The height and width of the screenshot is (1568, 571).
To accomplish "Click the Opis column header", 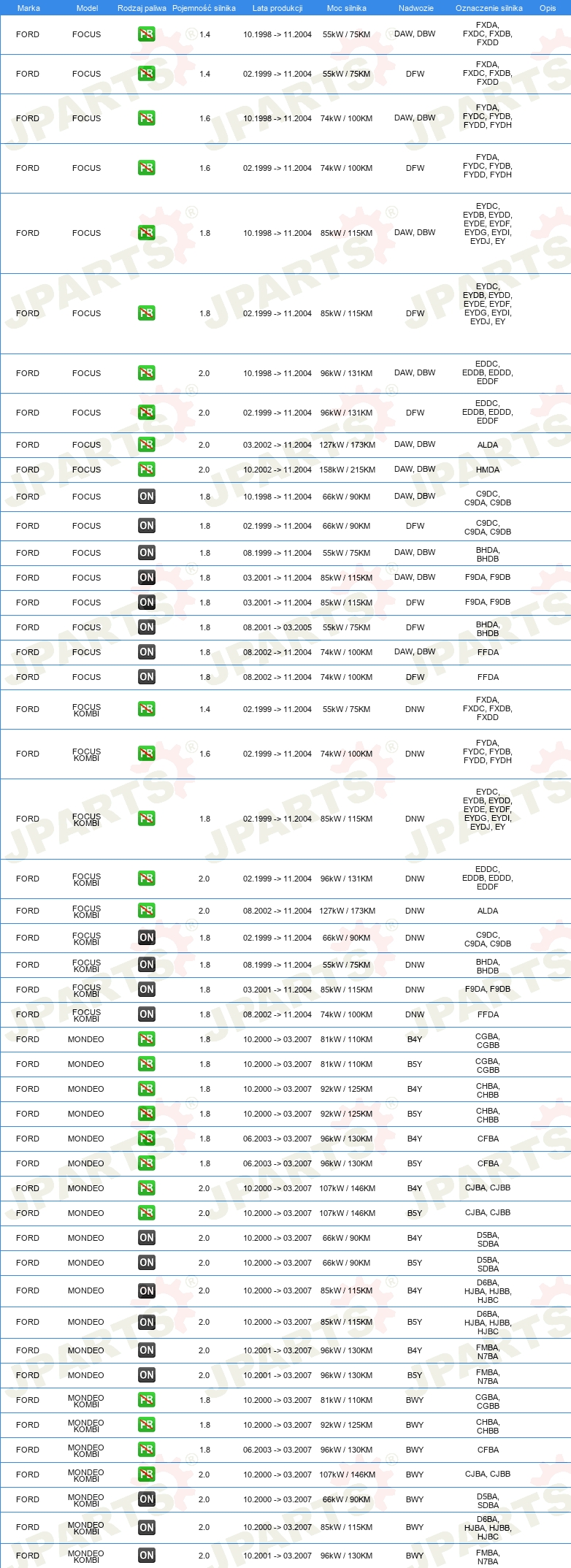I will point(548,8).
